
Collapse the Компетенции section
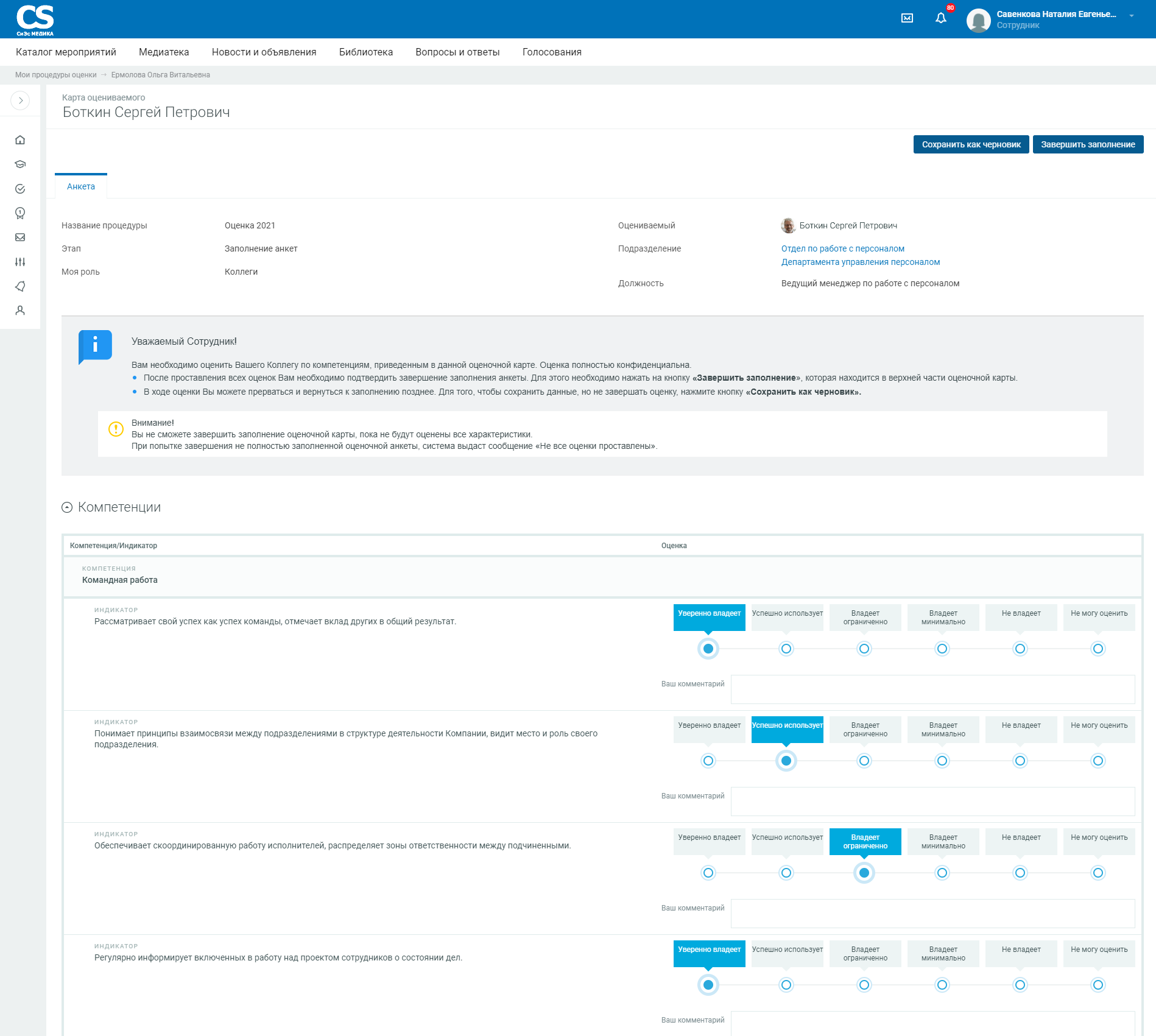tap(67, 507)
